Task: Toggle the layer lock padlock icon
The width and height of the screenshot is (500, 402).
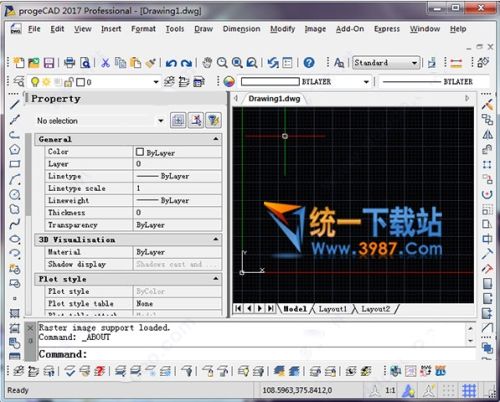Action: 69,82
